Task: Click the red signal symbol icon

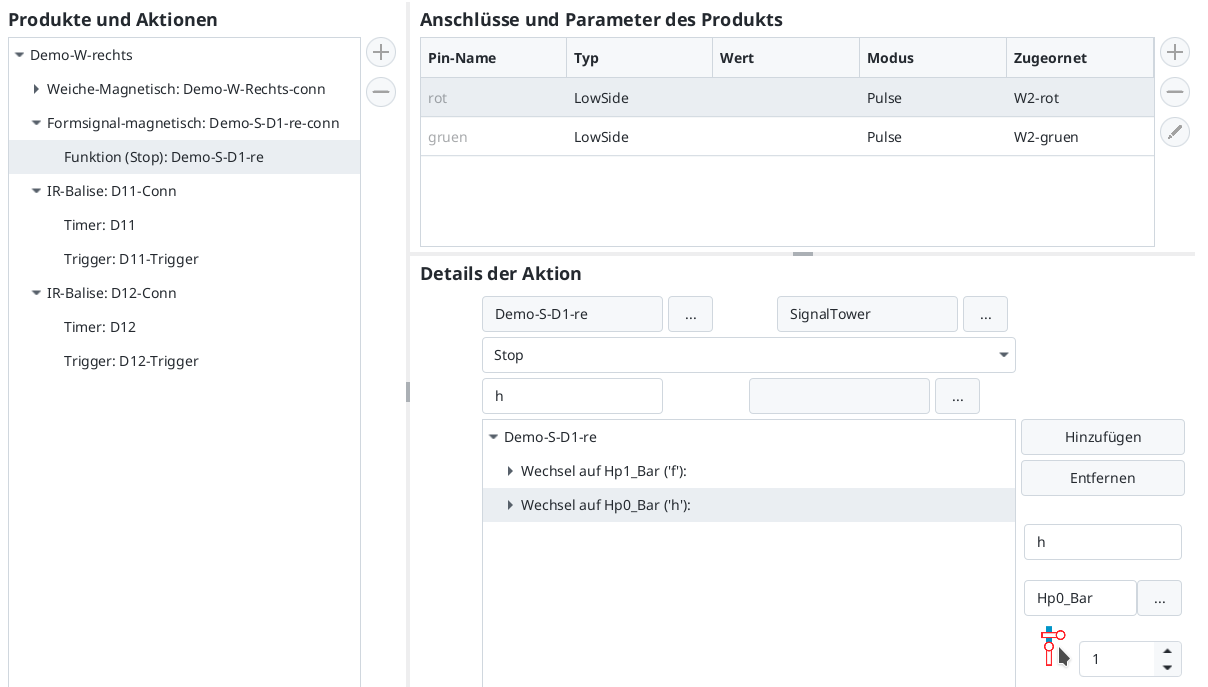Action: [x=1051, y=647]
